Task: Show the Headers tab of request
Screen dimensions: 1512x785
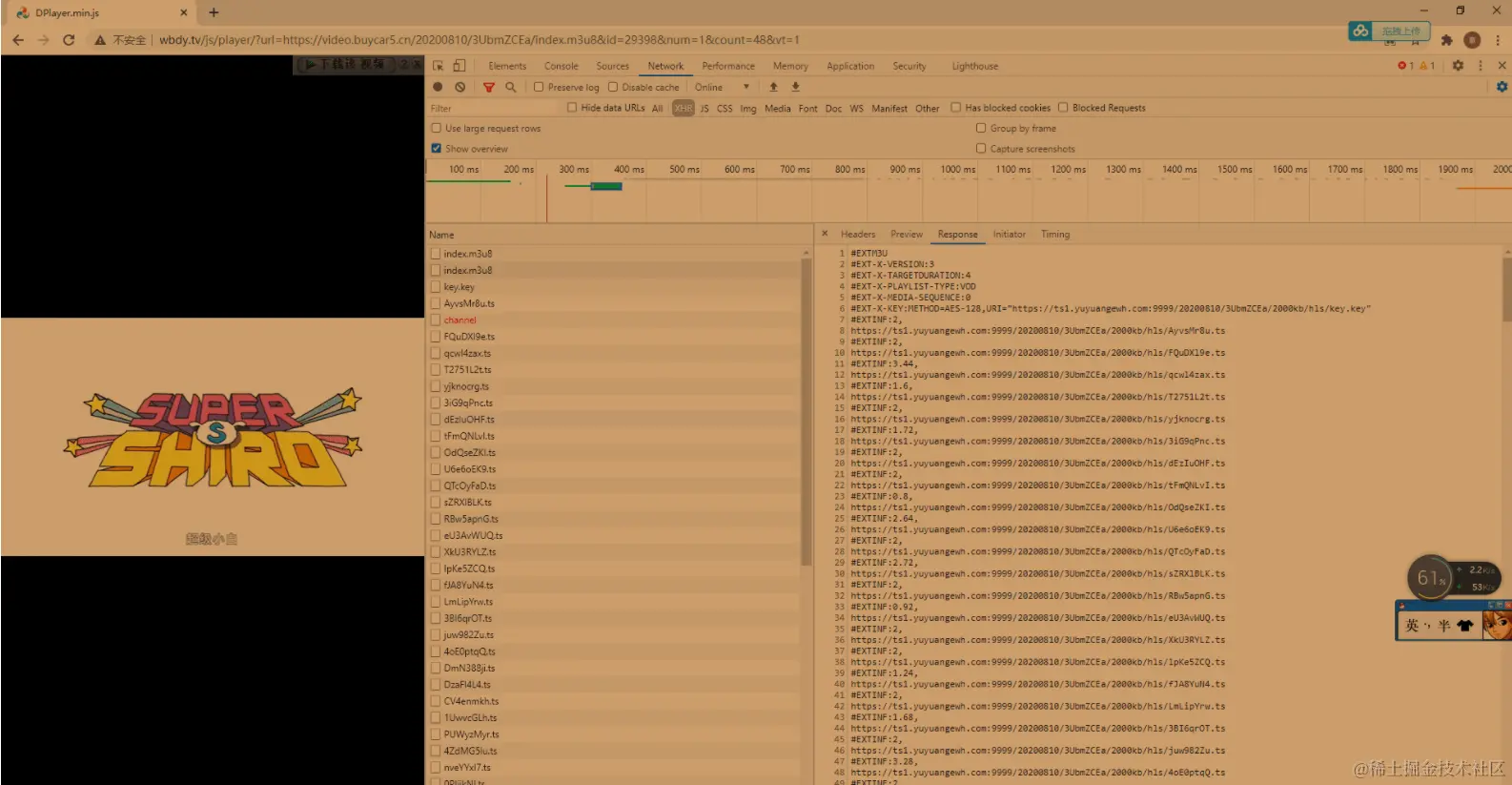Action: point(858,234)
